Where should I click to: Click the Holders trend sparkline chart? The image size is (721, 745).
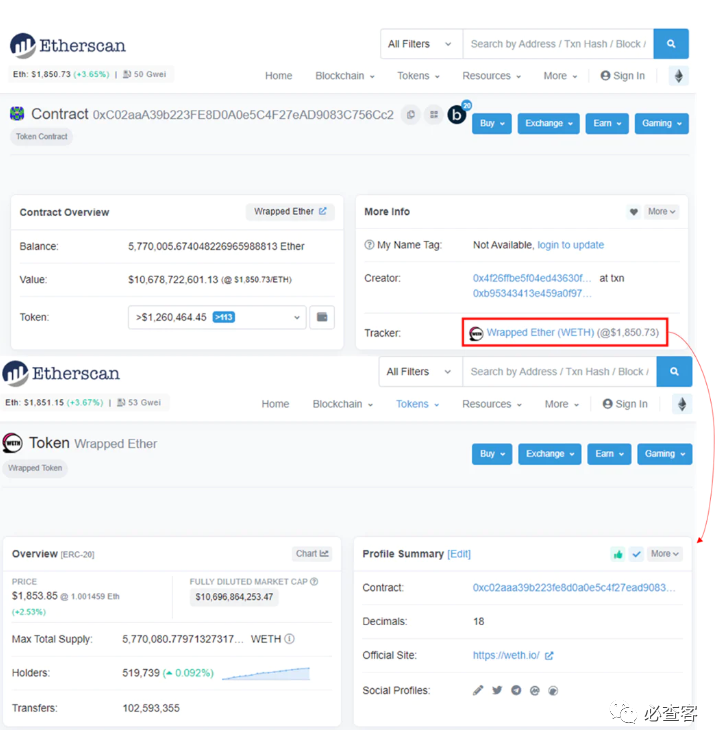coord(266,674)
